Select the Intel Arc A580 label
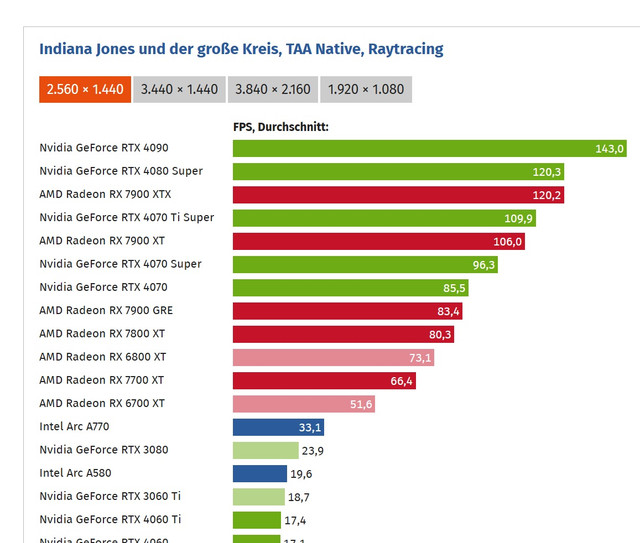Image resolution: width=640 pixels, height=543 pixels. pyautogui.click(x=75, y=474)
